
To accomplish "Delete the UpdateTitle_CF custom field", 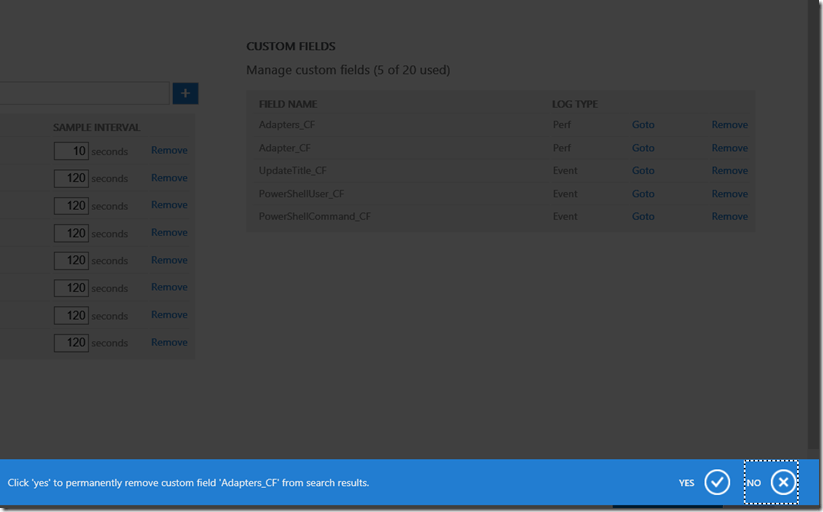I will [729, 171].
